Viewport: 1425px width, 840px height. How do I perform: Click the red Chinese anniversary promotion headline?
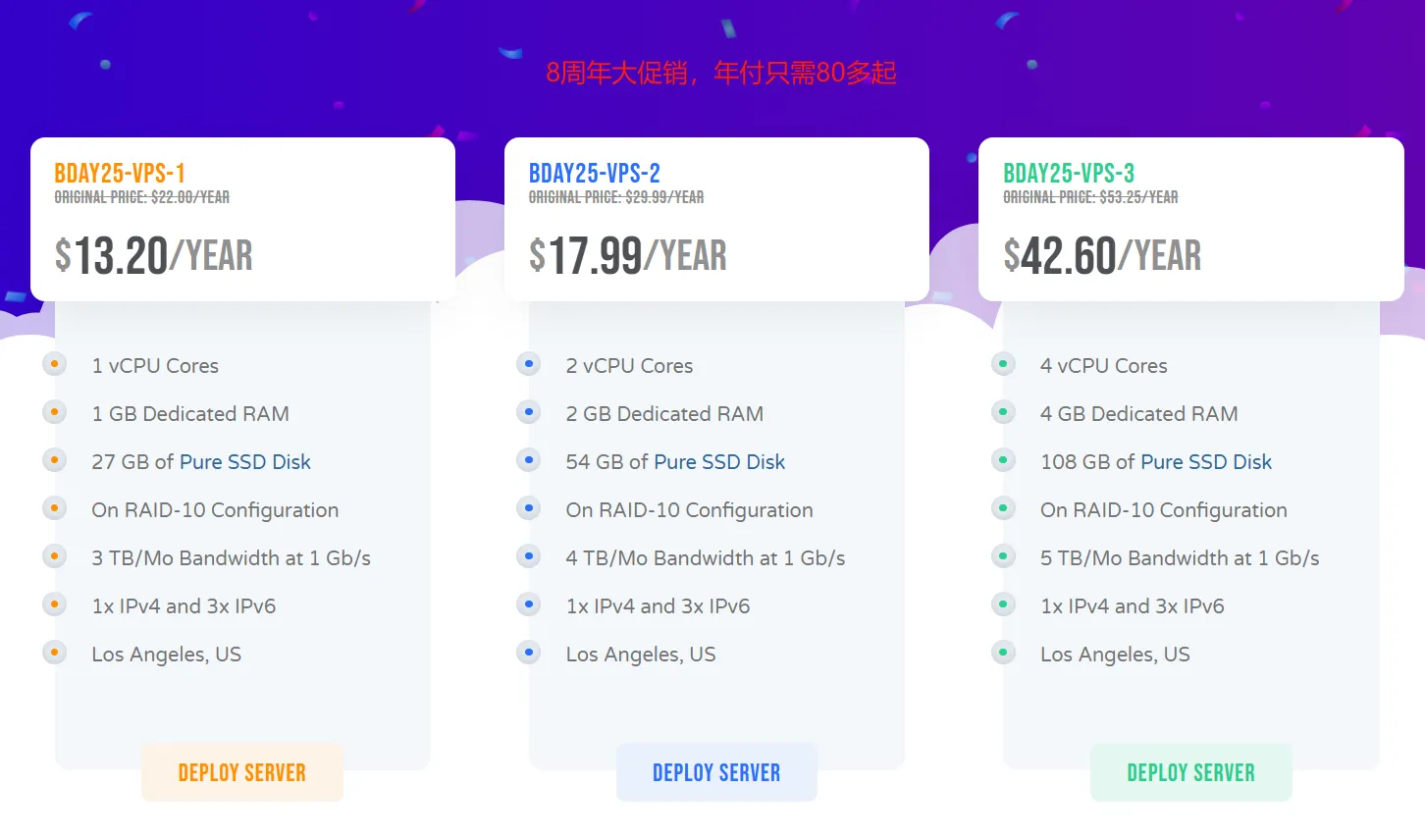pos(721,73)
